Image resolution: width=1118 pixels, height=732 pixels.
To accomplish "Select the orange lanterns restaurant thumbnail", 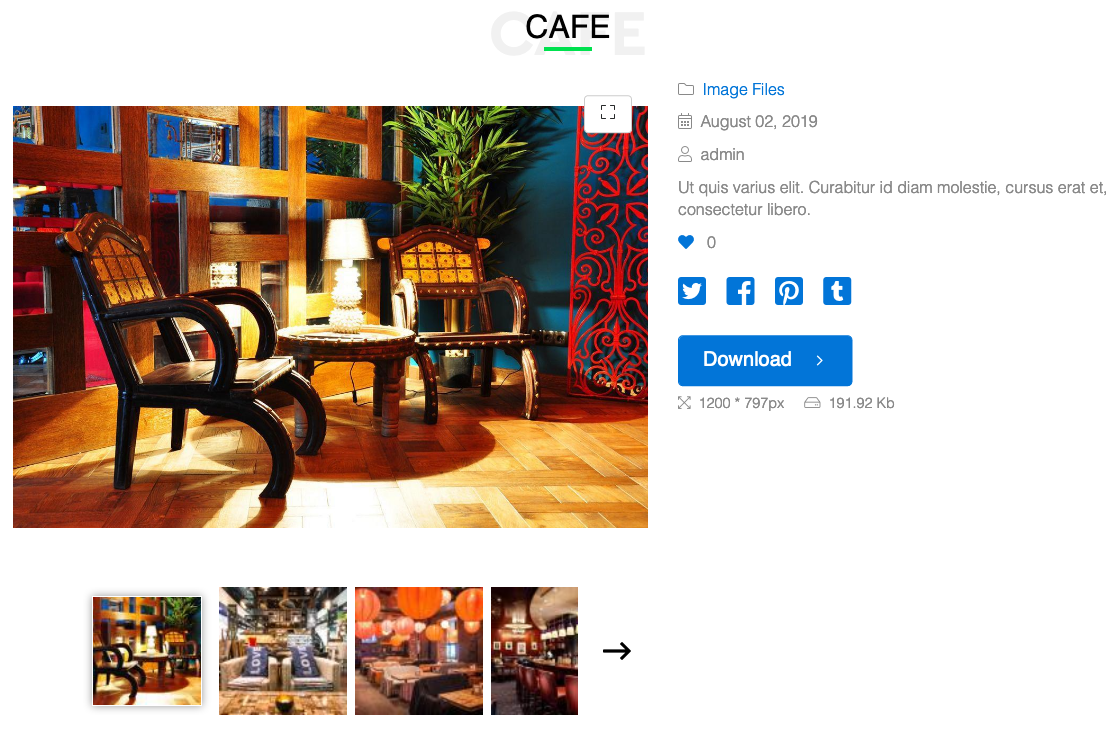I will tap(419, 651).
